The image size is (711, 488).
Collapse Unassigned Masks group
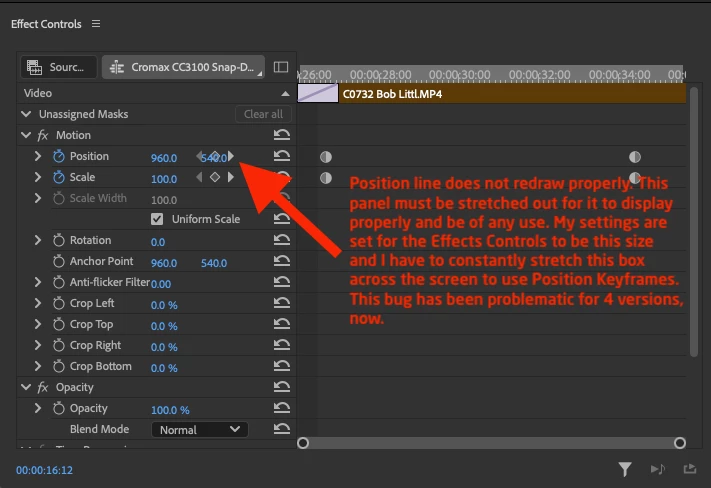[x=26, y=114]
